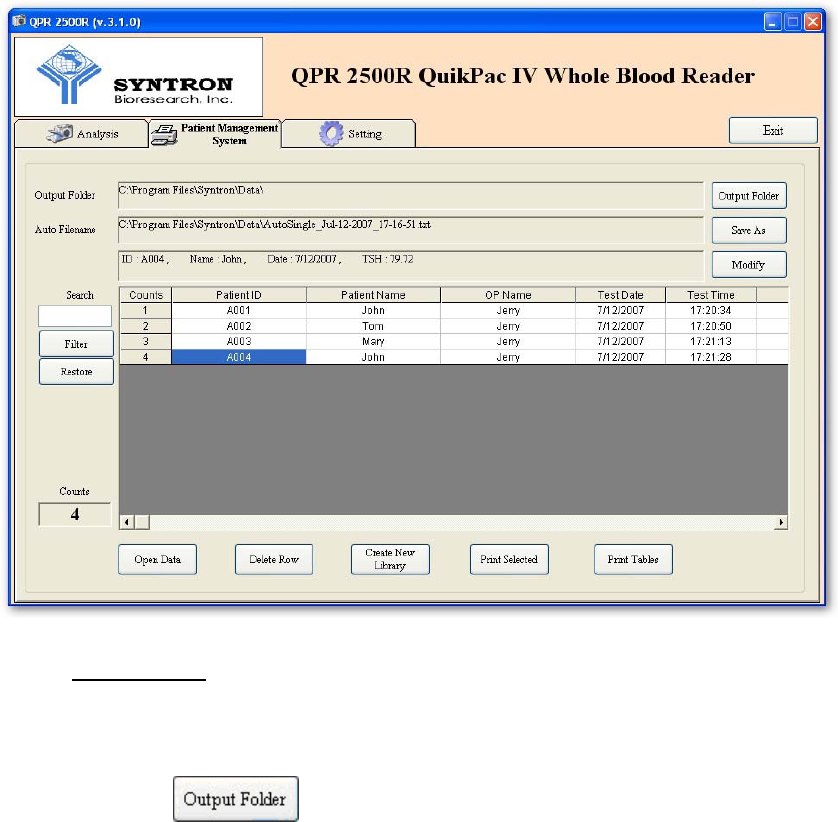Click the Print Tables button
The image size is (838, 822).
pyautogui.click(x=633, y=560)
